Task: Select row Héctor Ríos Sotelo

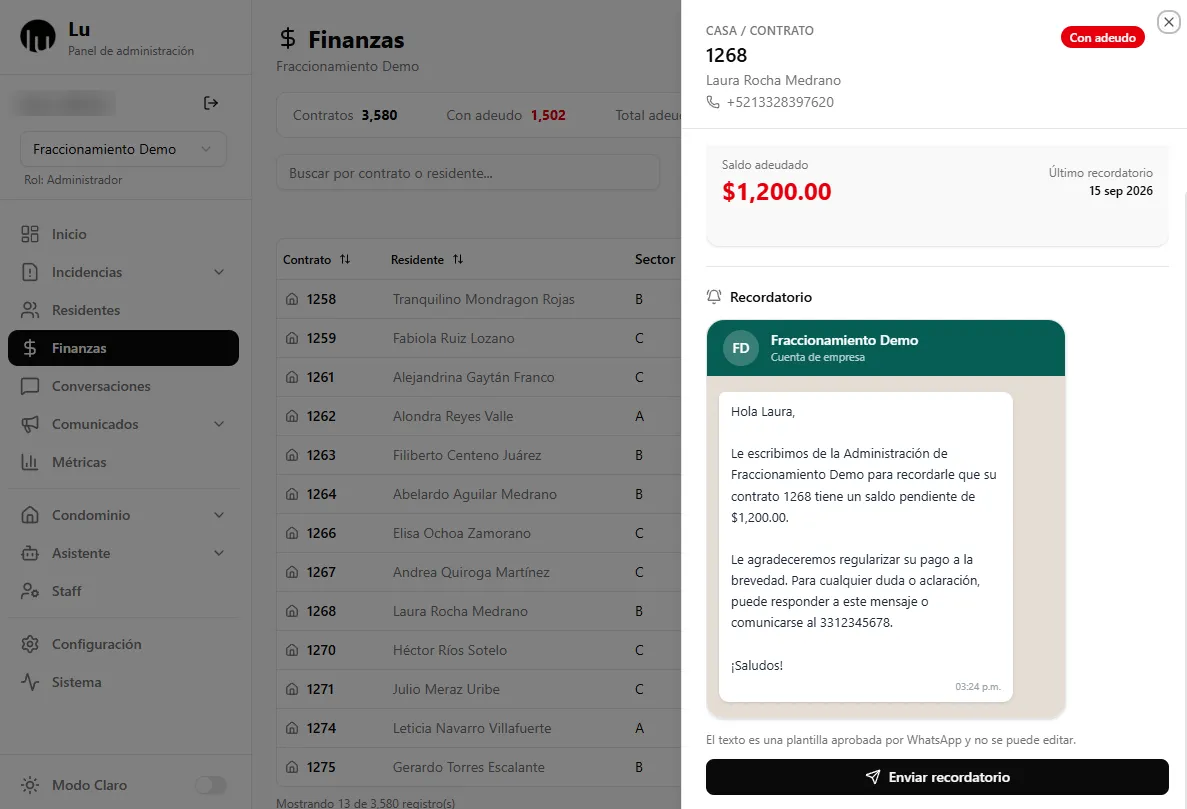Action: pos(478,650)
